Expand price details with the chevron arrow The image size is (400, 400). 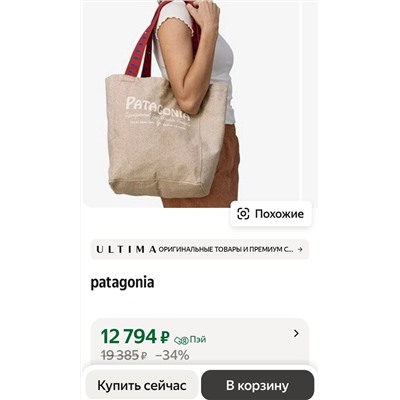(x=296, y=333)
